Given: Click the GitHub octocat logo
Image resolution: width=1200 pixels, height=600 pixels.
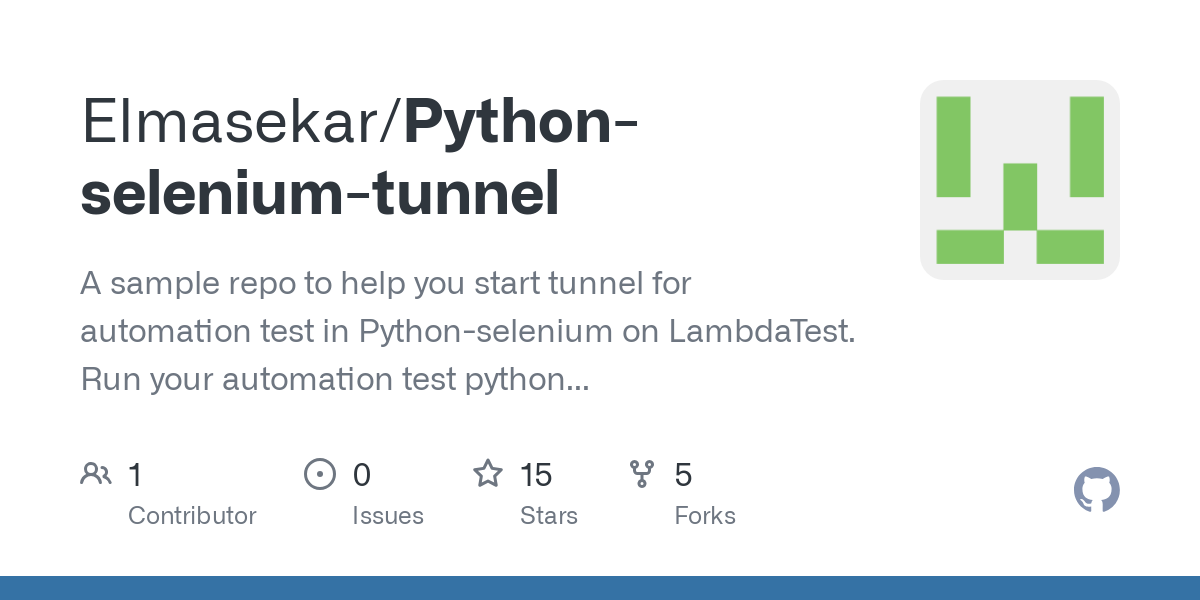Looking at the screenshot, I should (1096, 490).
